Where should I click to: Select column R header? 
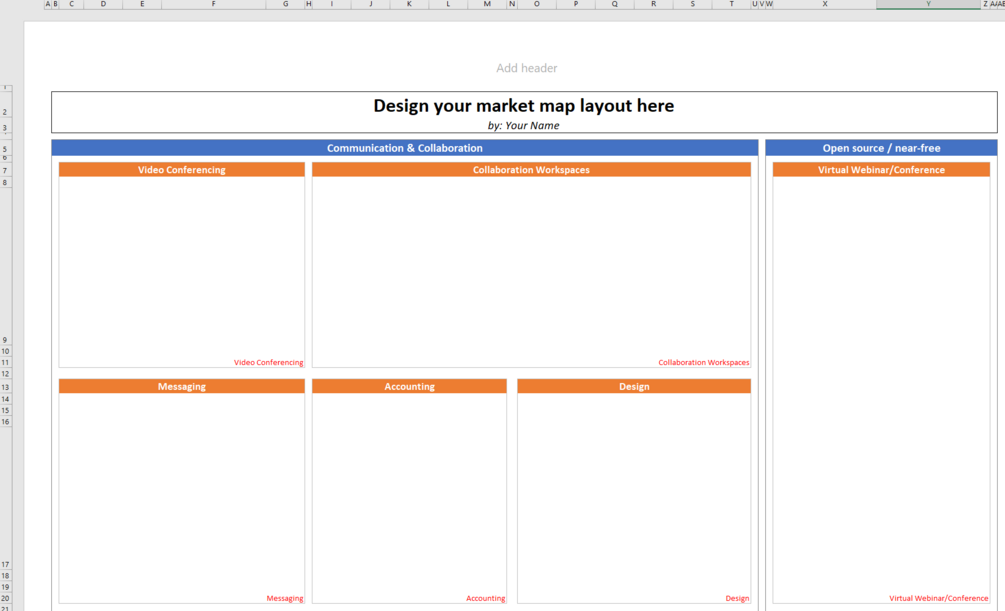[654, 4]
